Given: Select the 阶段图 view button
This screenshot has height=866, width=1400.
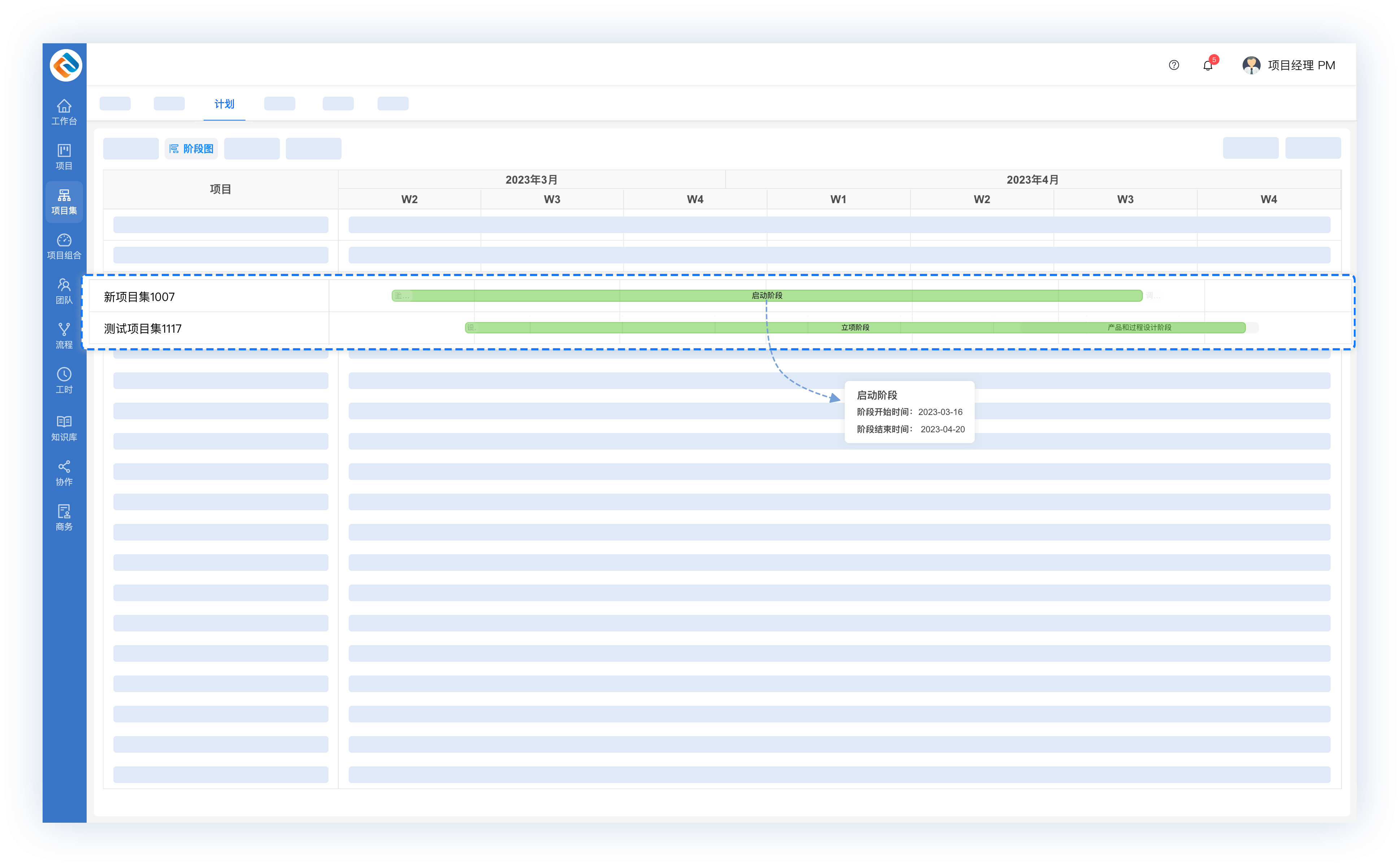Looking at the screenshot, I should pyautogui.click(x=191, y=149).
